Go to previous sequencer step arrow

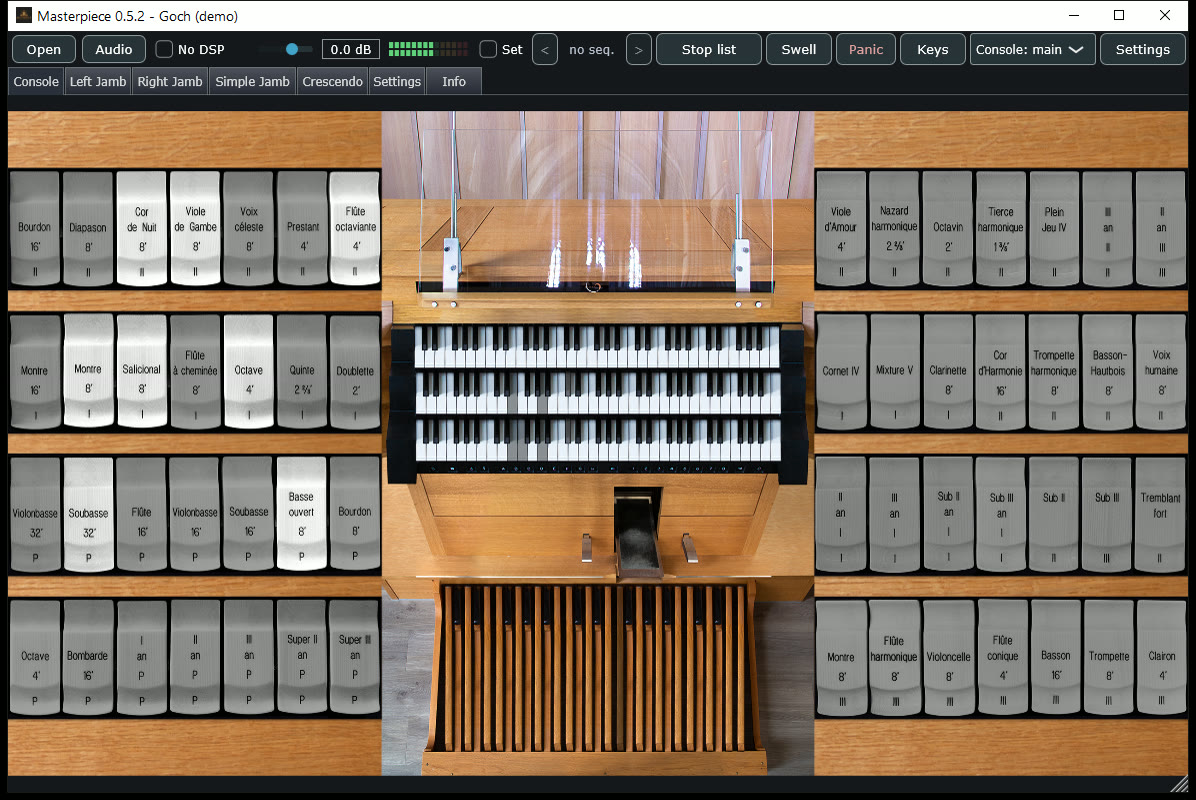(x=545, y=50)
